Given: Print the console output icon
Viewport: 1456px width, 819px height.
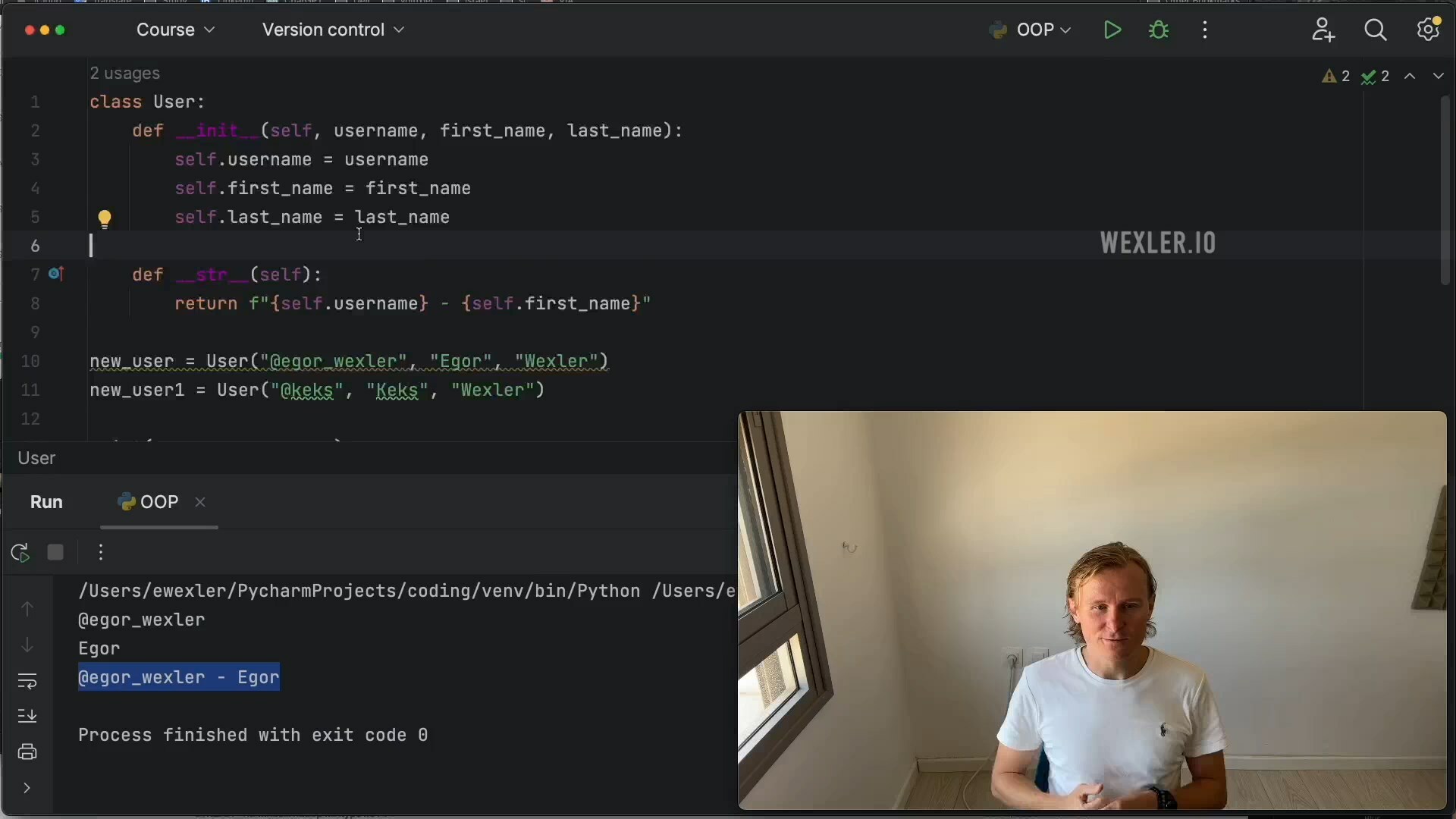Looking at the screenshot, I should (x=27, y=752).
